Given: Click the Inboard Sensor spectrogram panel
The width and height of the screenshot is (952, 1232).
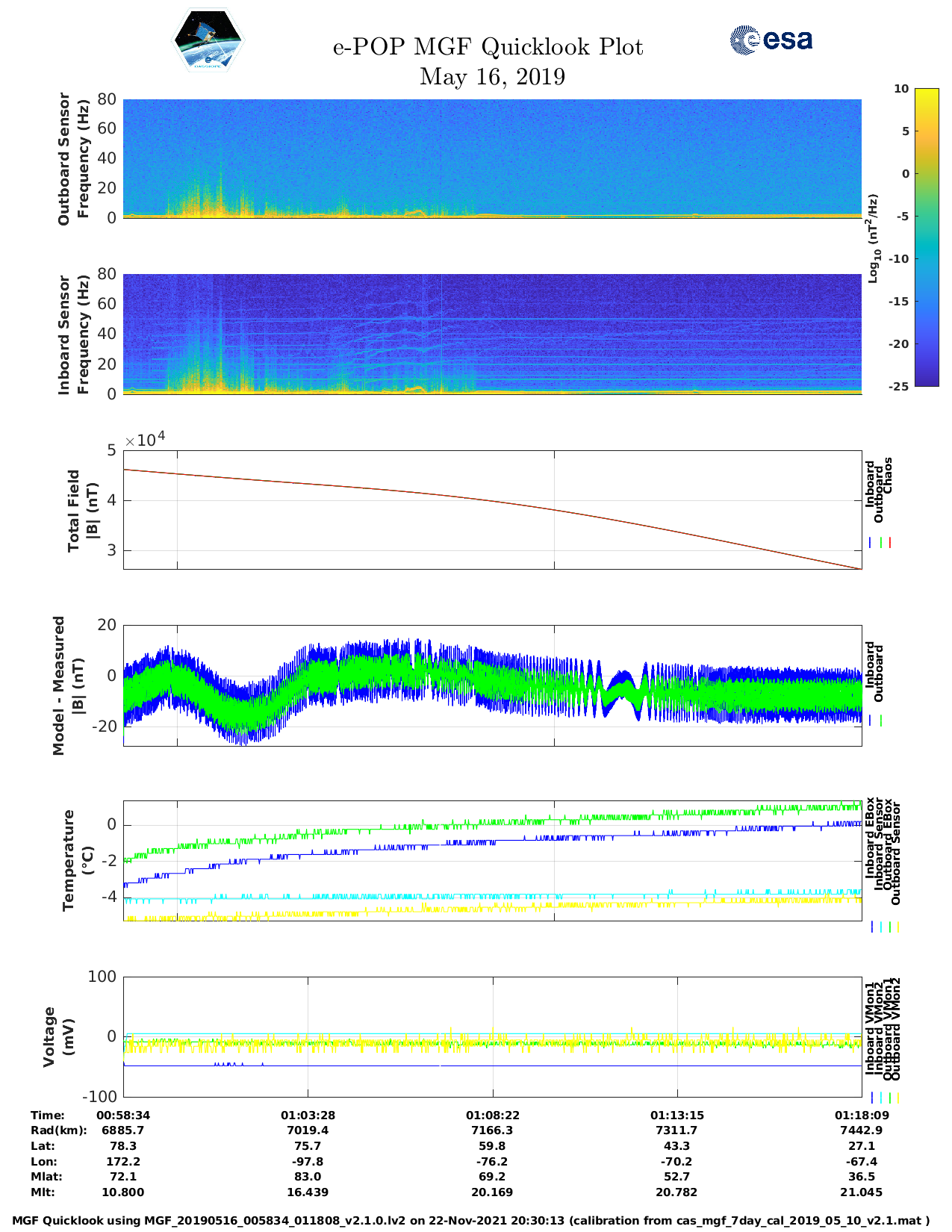Looking at the screenshot, I should coord(492,334).
